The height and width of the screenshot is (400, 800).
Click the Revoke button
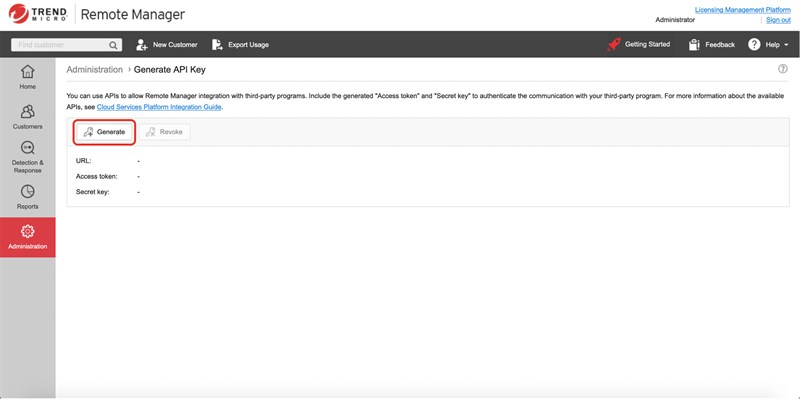164,132
